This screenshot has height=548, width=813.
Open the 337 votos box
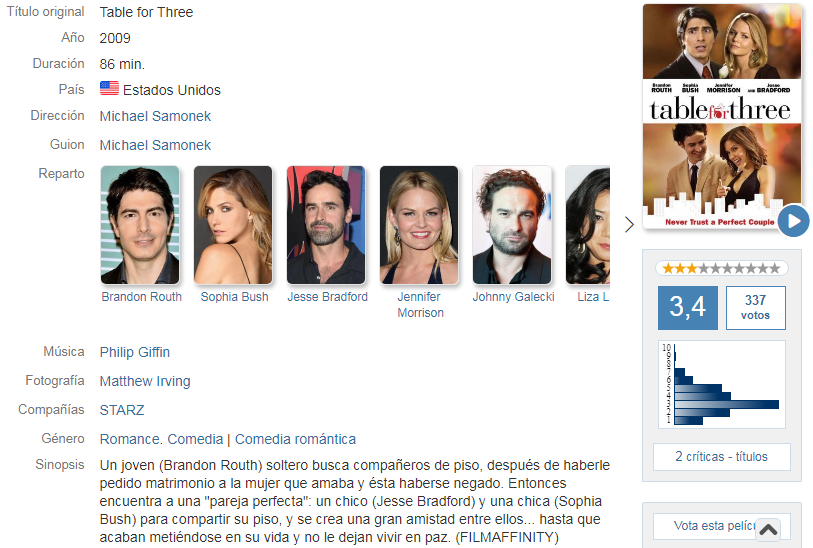755,307
